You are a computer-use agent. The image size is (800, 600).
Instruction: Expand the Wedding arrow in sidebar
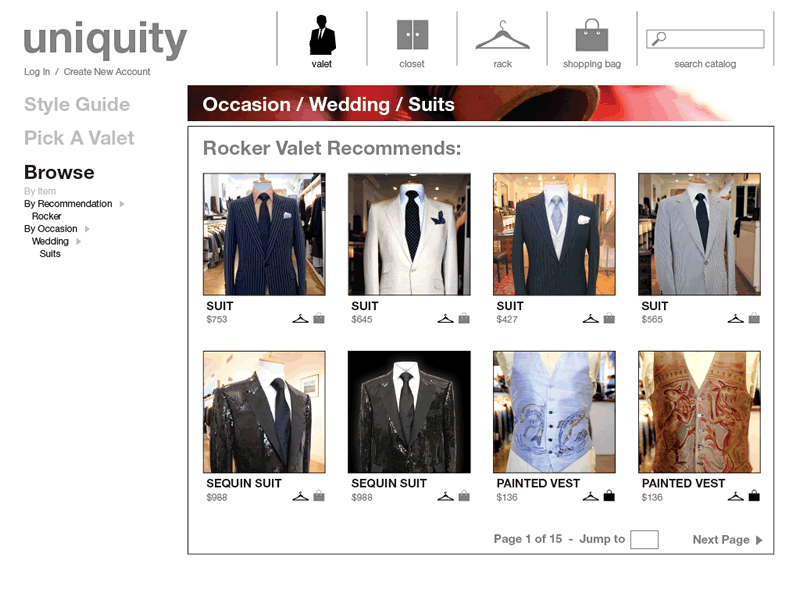tap(79, 241)
